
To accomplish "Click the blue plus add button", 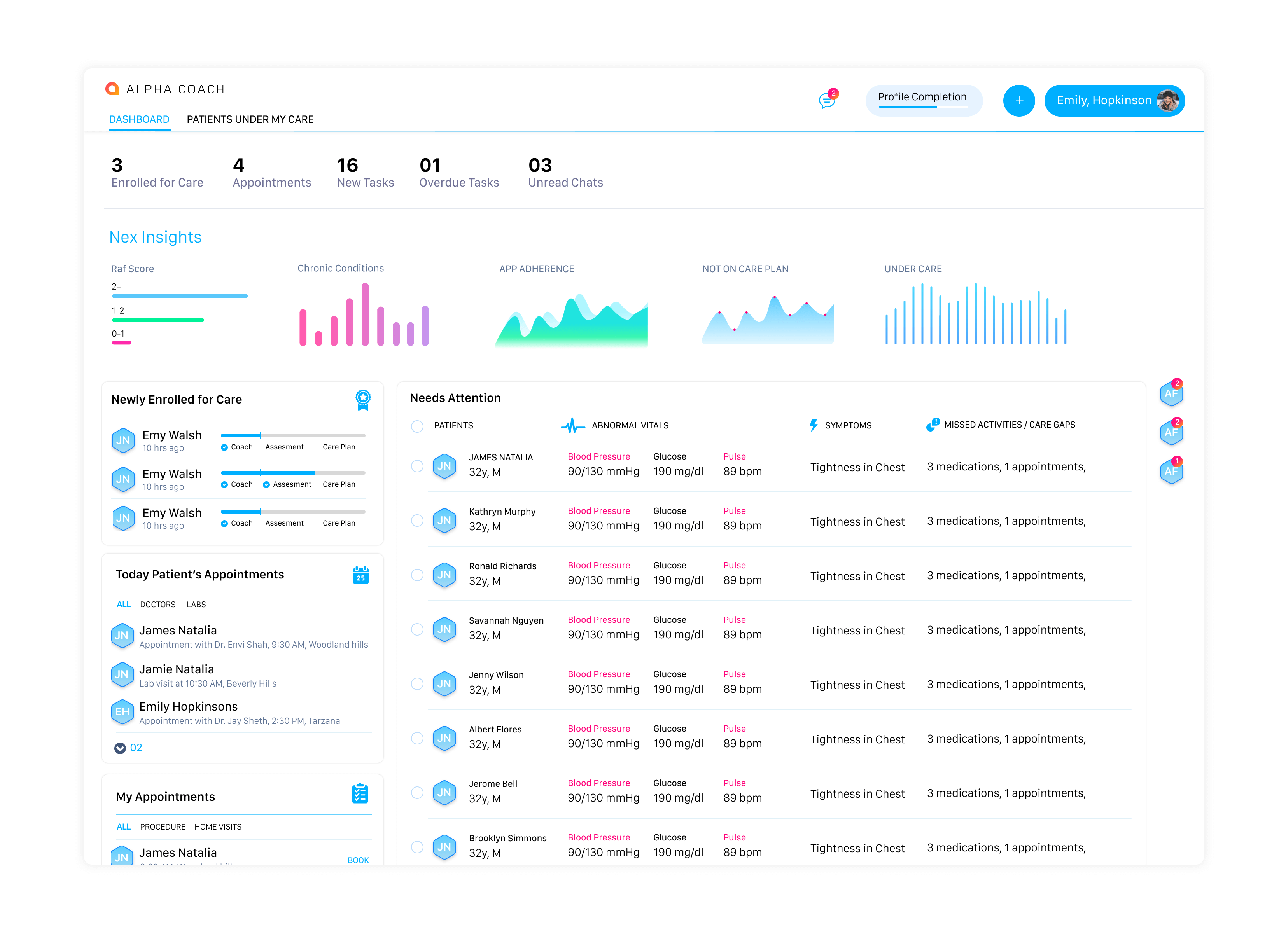I will pos(1019,101).
